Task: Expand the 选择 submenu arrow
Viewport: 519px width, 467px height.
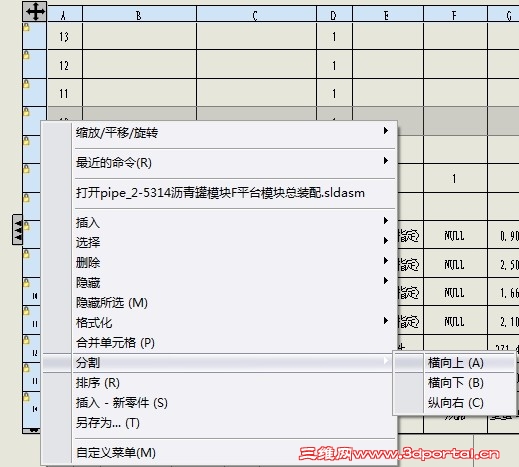Action: coord(386,241)
